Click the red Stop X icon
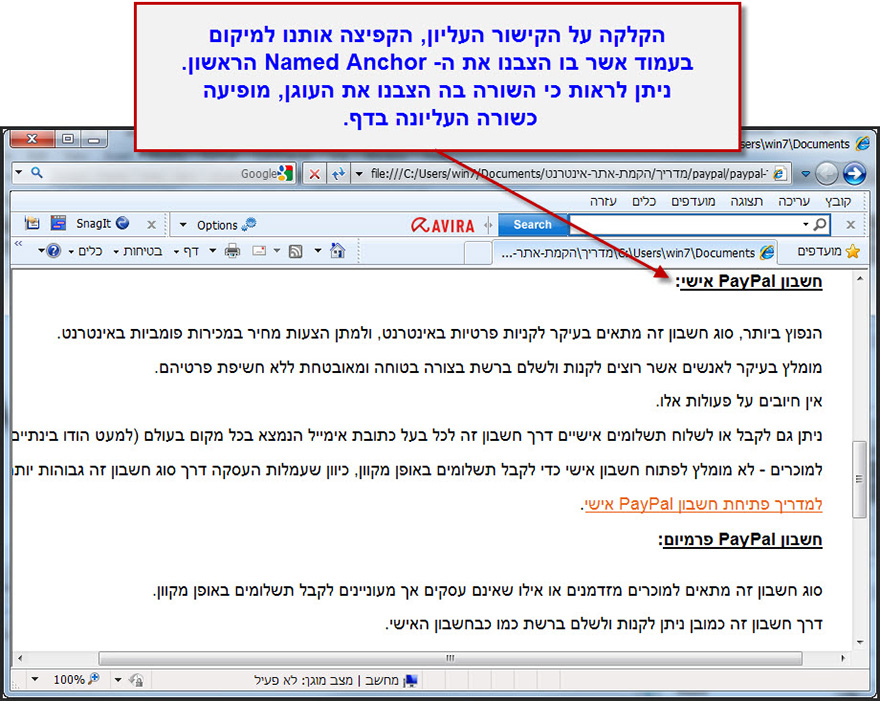 315,174
